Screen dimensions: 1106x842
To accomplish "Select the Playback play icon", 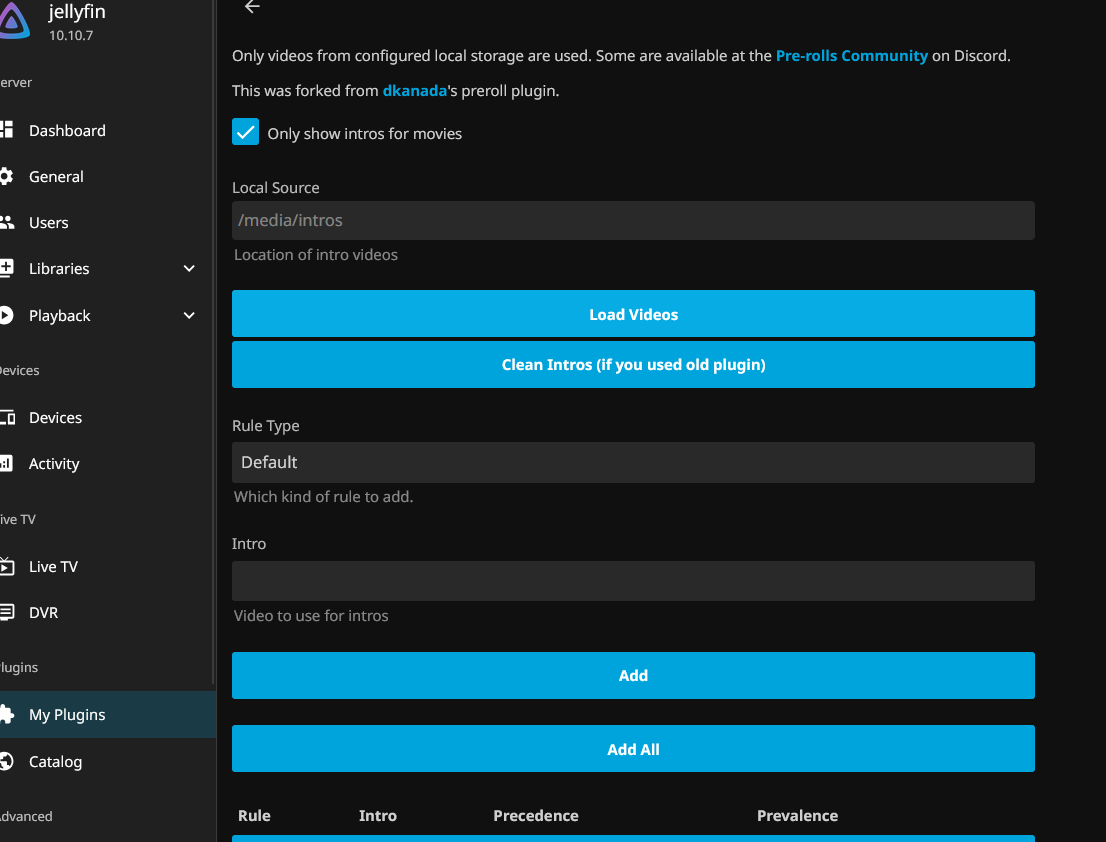I will [x=6, y=315].
